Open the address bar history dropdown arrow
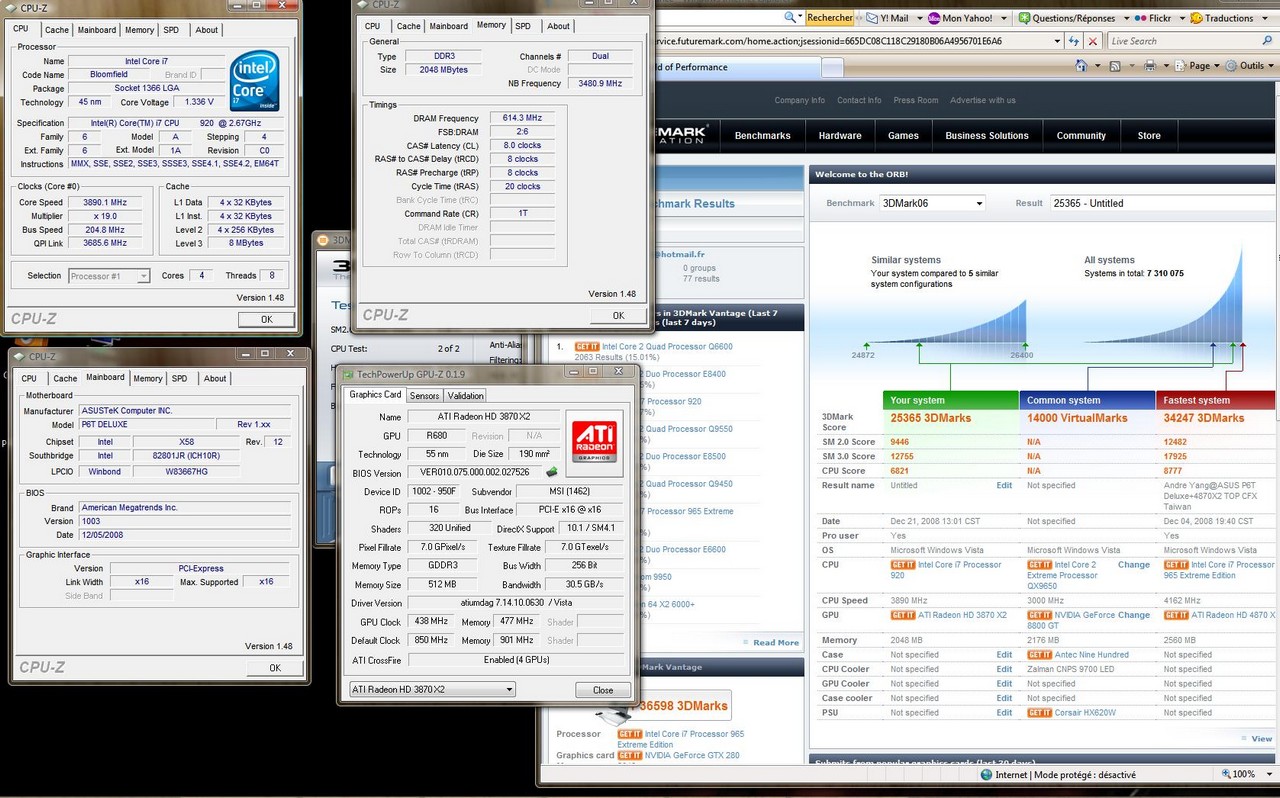The width and height of the screenshot is (1280, 798). tap(1057, 41)
